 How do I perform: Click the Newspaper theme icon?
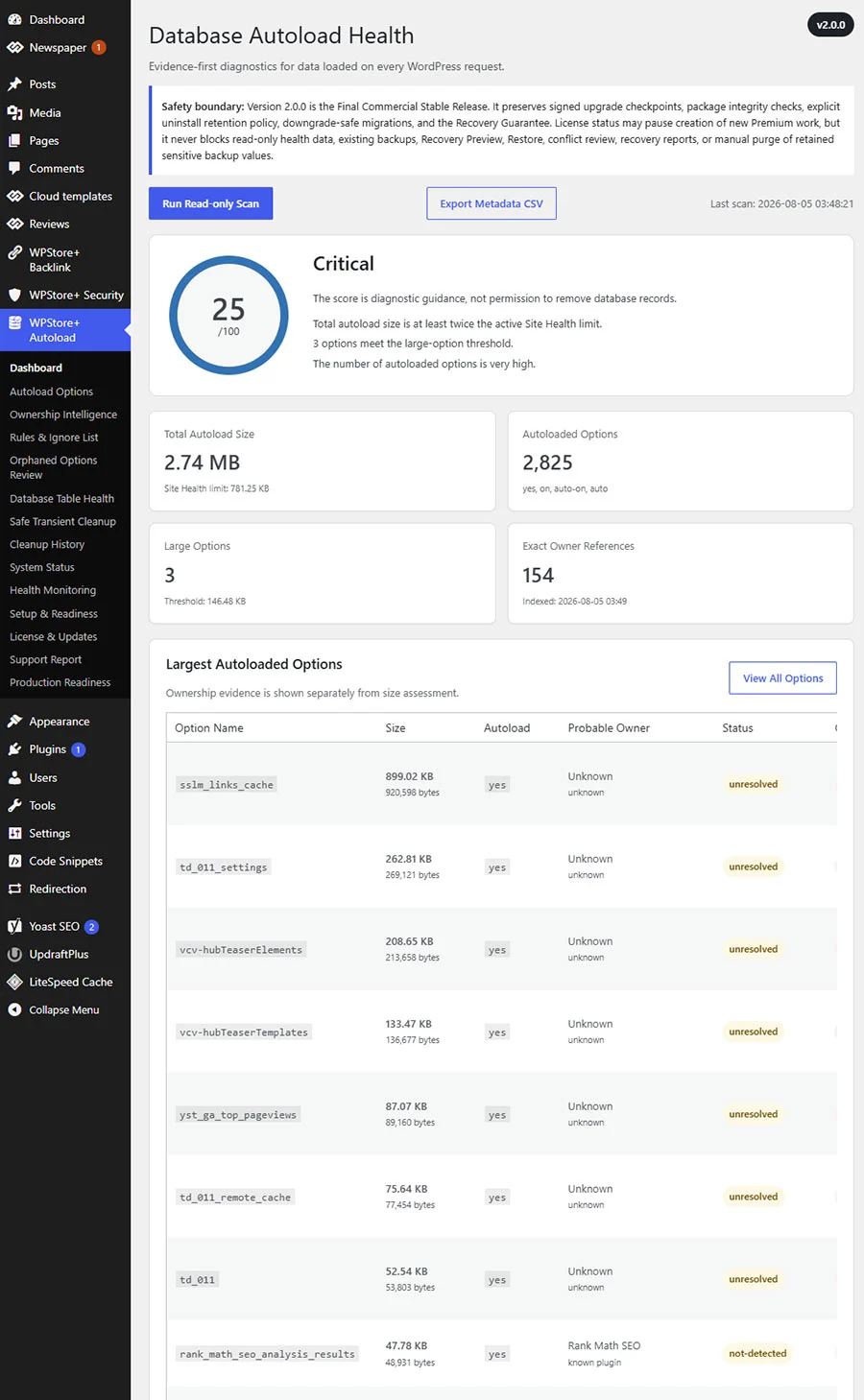tap(14, 47)
